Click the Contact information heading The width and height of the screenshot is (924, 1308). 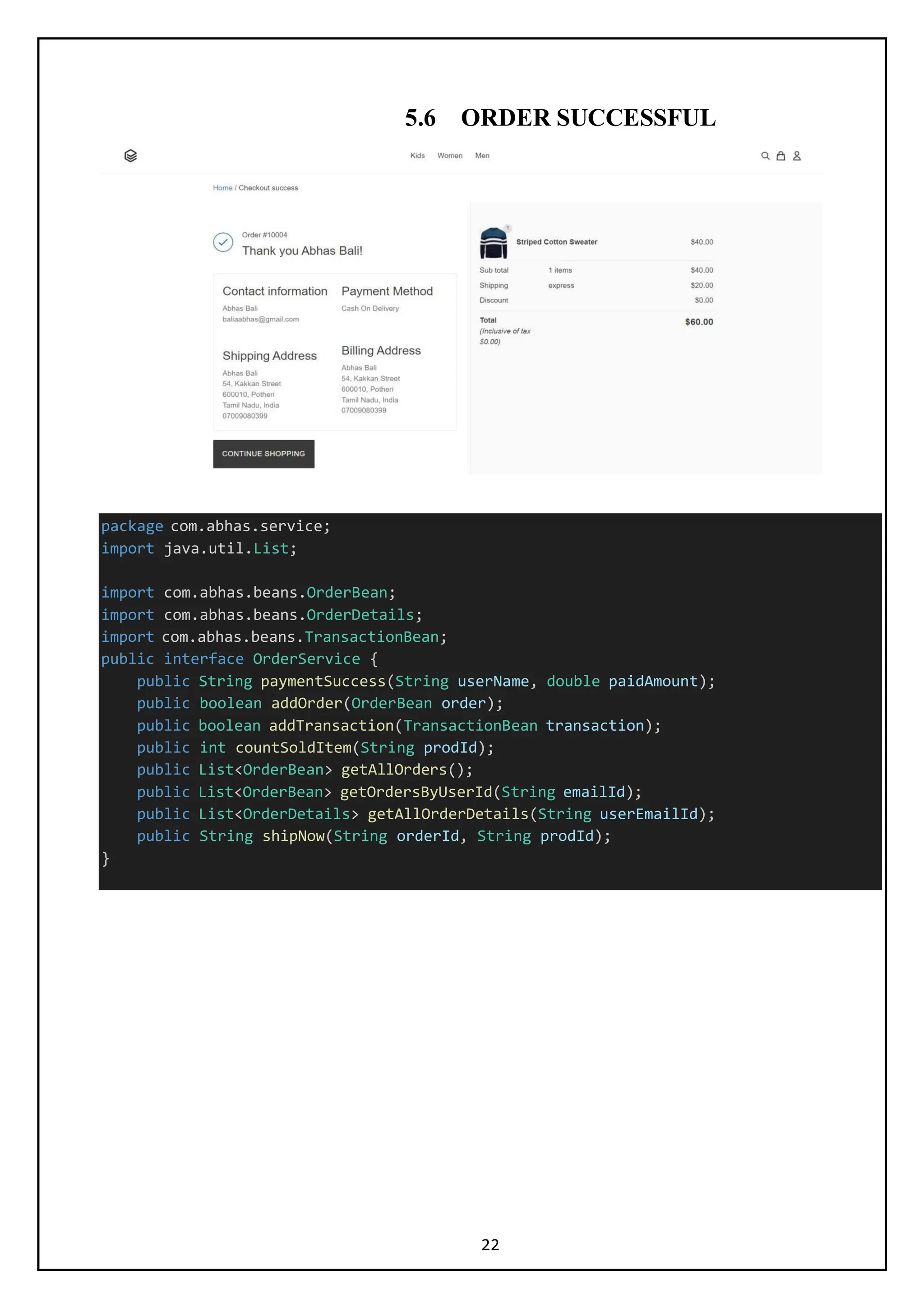pos(275,291)
